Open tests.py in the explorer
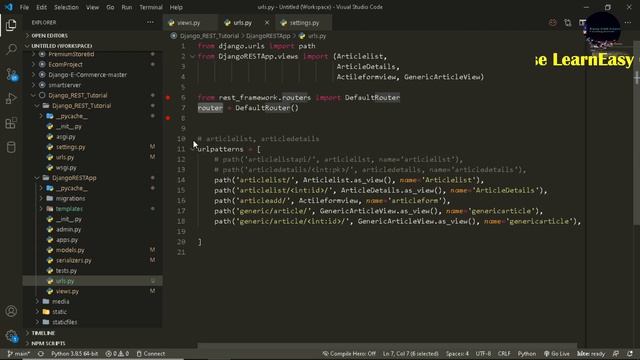The image size is (640, 360). click(66, 271)
